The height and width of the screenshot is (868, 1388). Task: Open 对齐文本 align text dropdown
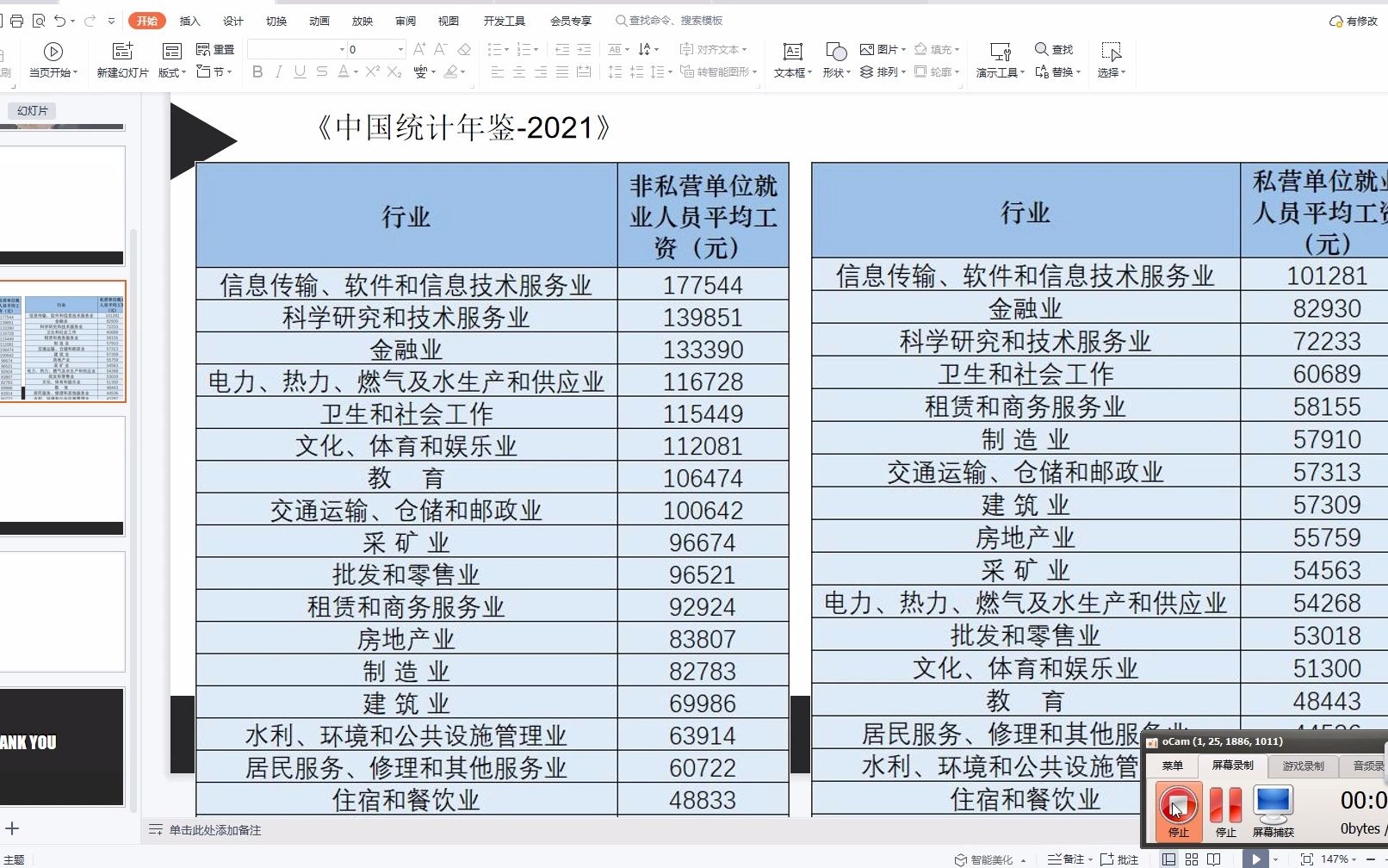(714, 49)
